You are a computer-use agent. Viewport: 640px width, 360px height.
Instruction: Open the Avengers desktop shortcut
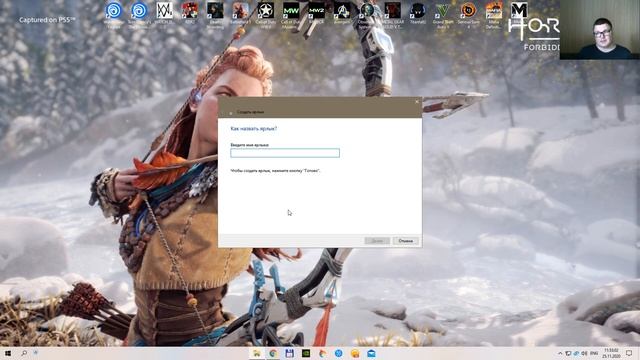342,13
